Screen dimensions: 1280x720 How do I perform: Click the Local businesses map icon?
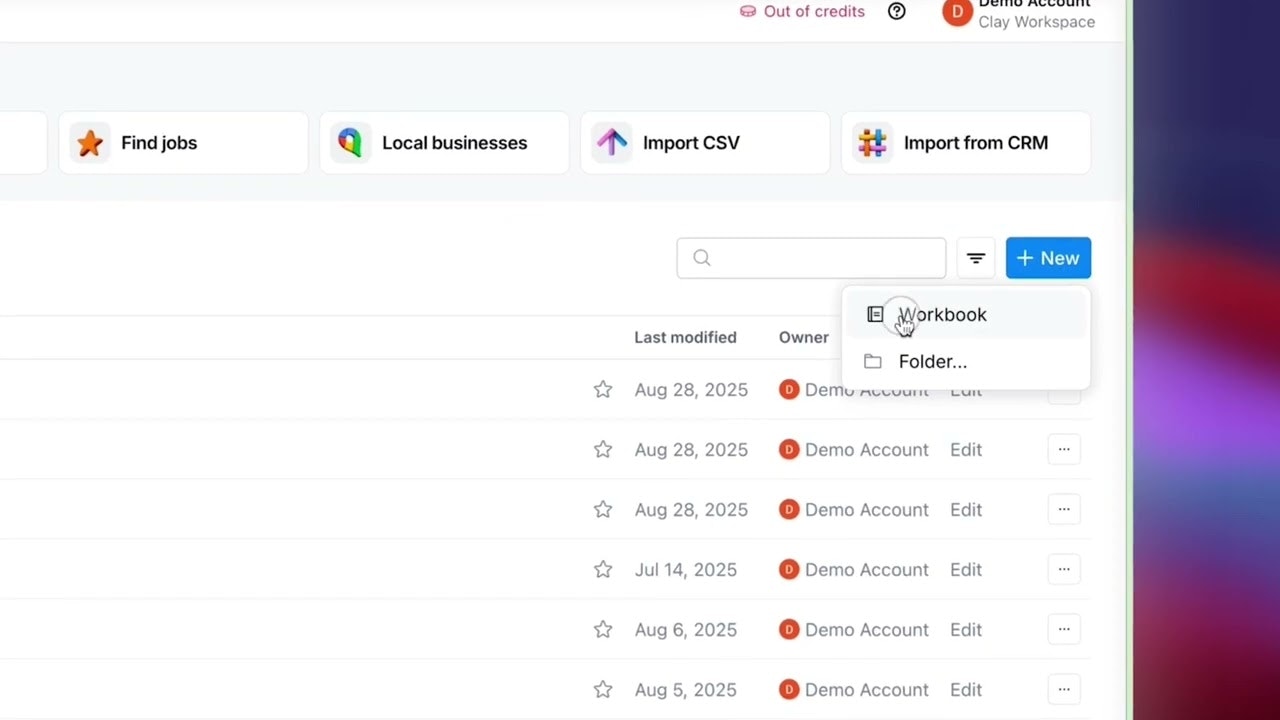pyautogui.click(x=350, y=143)
